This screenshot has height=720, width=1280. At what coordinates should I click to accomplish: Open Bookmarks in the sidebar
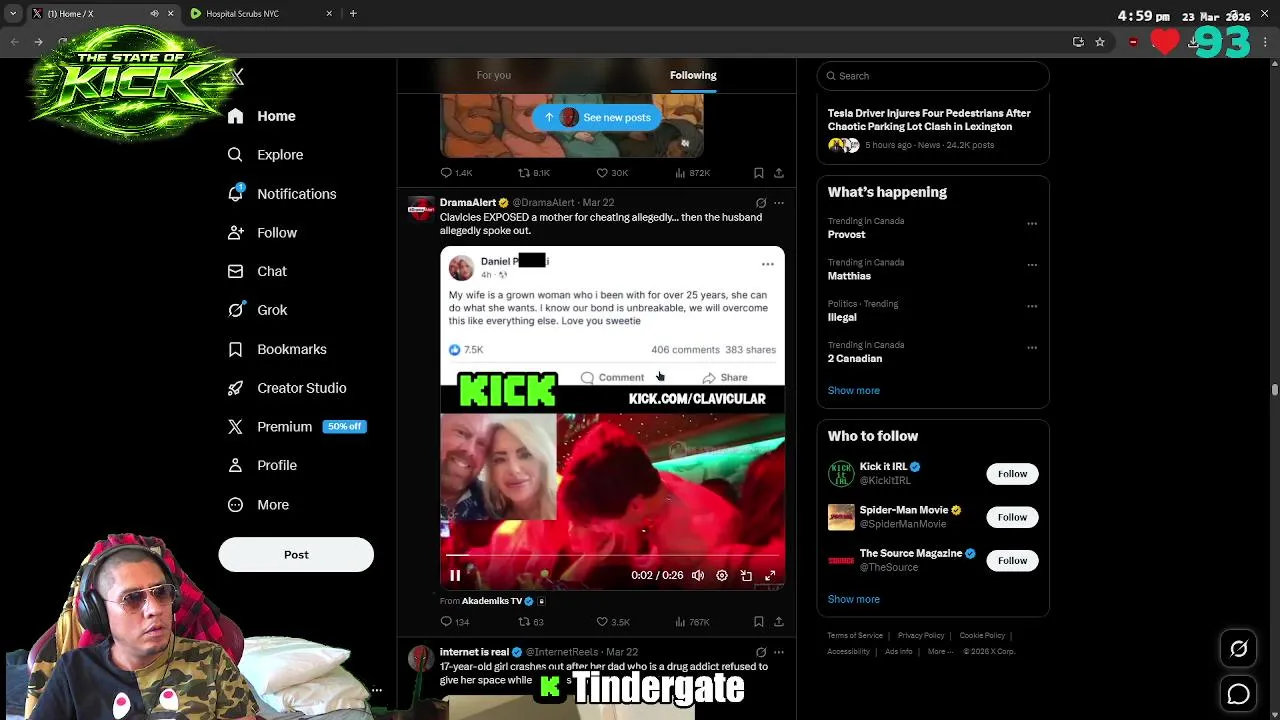[x=277, y=349]
